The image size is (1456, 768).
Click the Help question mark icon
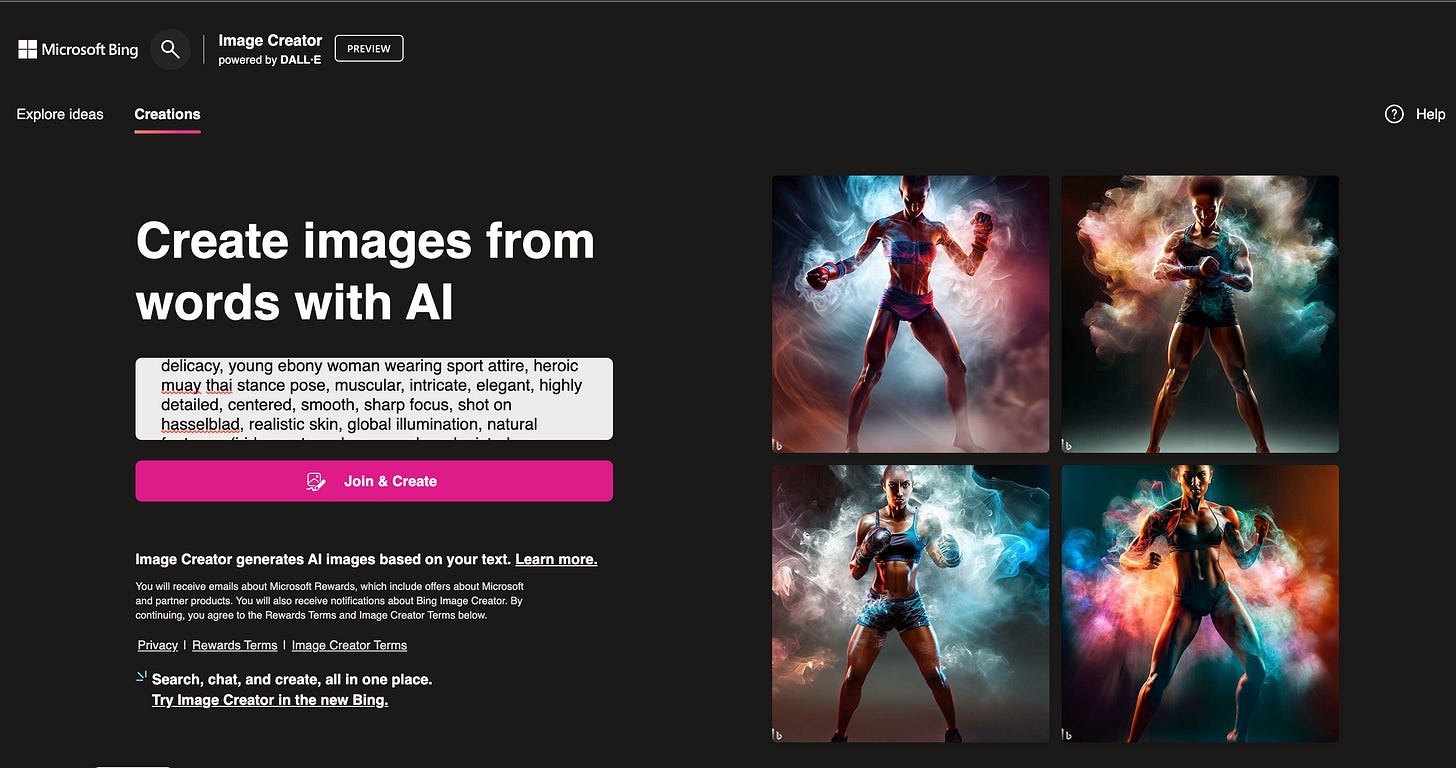[x=1394, y=114]
